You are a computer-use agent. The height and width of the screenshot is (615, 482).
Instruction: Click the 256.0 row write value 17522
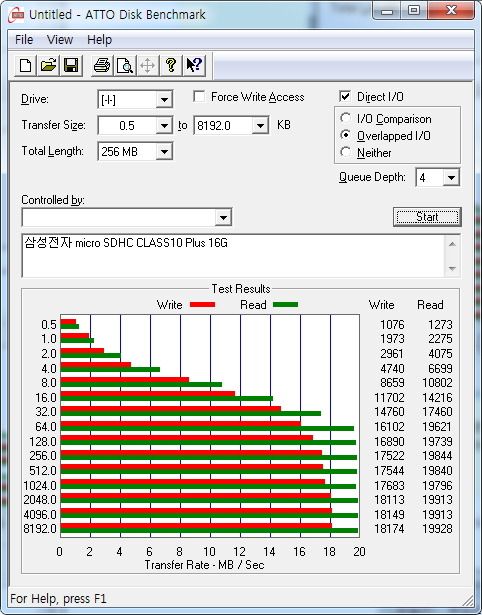389,456
